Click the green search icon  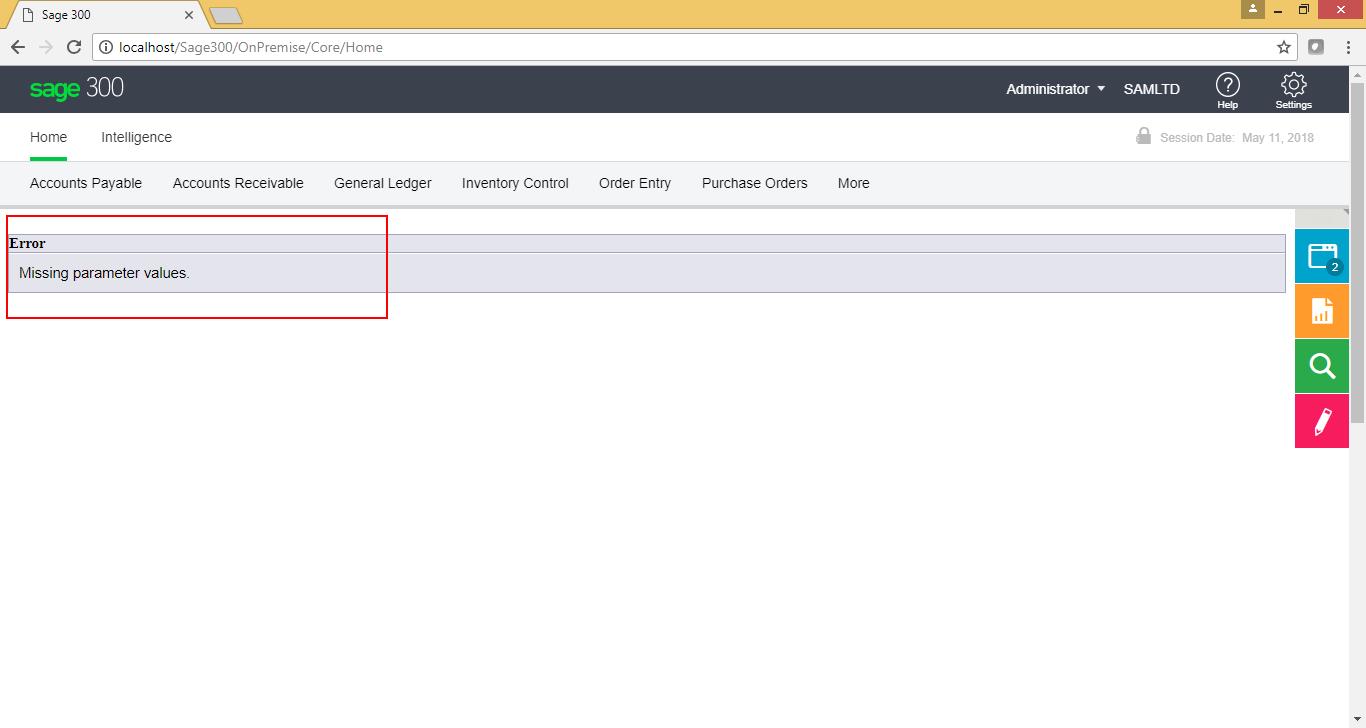(1322, 366)
